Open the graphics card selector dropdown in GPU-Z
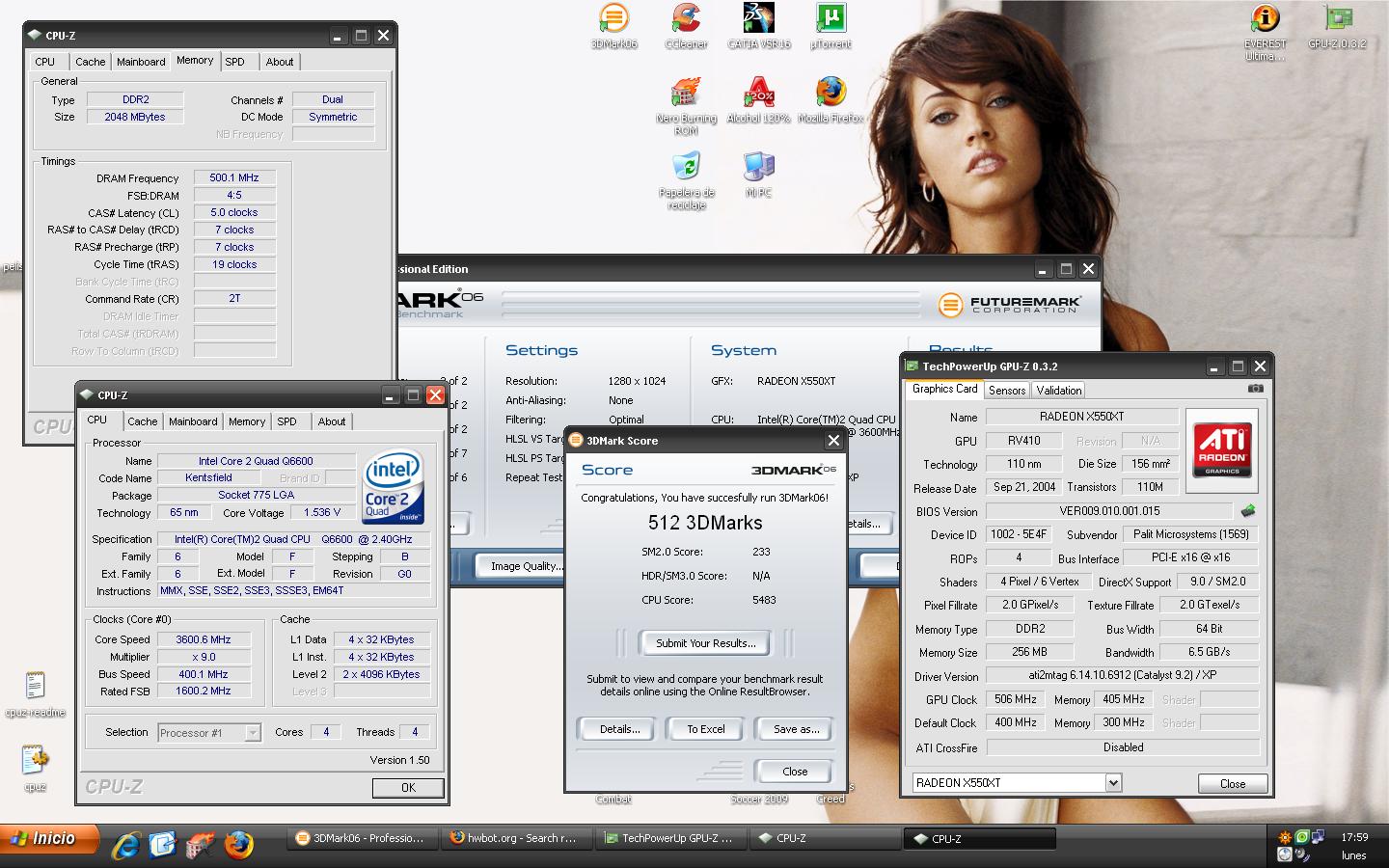 pyautogui.click(x=1113, y=783)
